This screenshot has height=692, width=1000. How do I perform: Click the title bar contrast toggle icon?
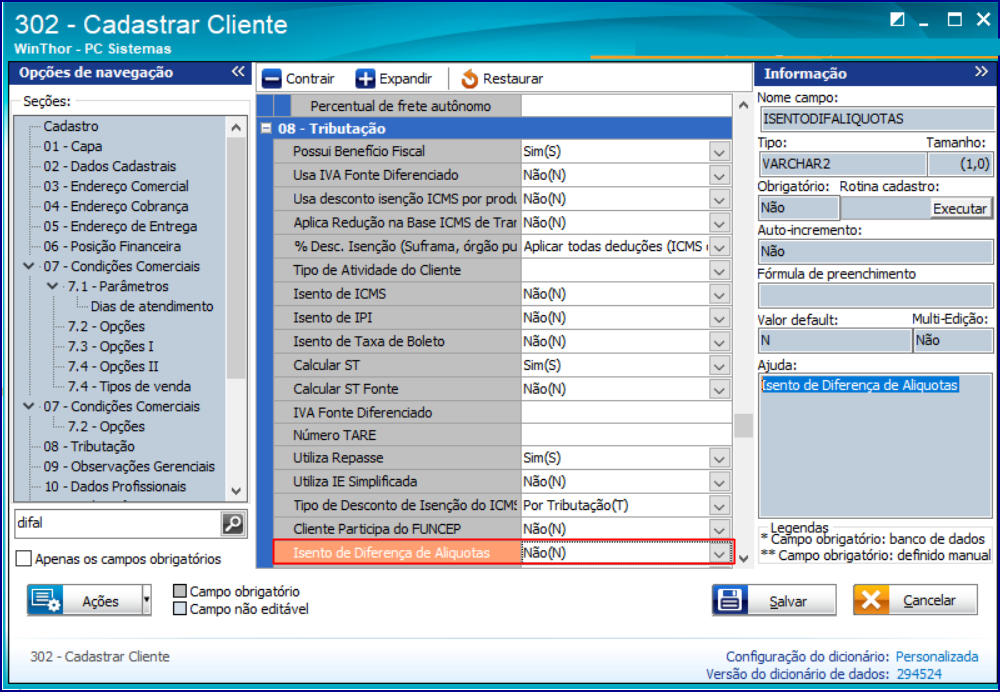(x=897, y=19)
